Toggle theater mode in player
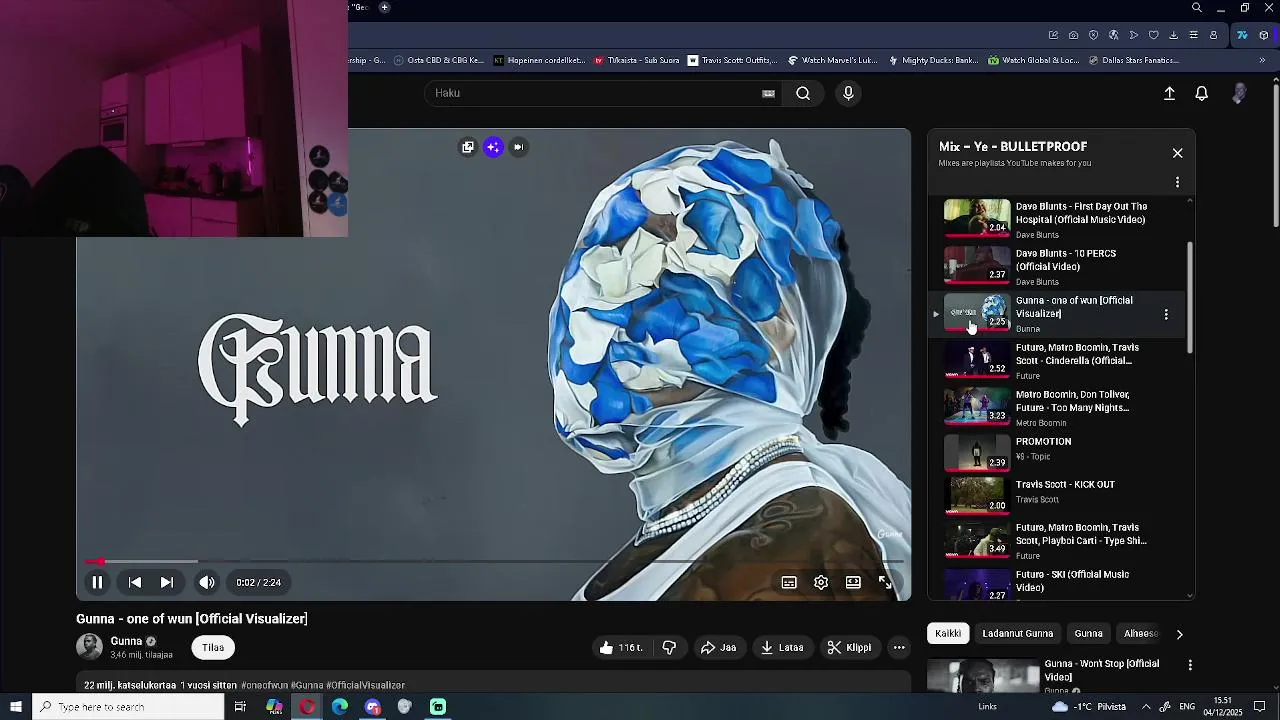This screenshot has width=1280, height=720. (853, 582)
